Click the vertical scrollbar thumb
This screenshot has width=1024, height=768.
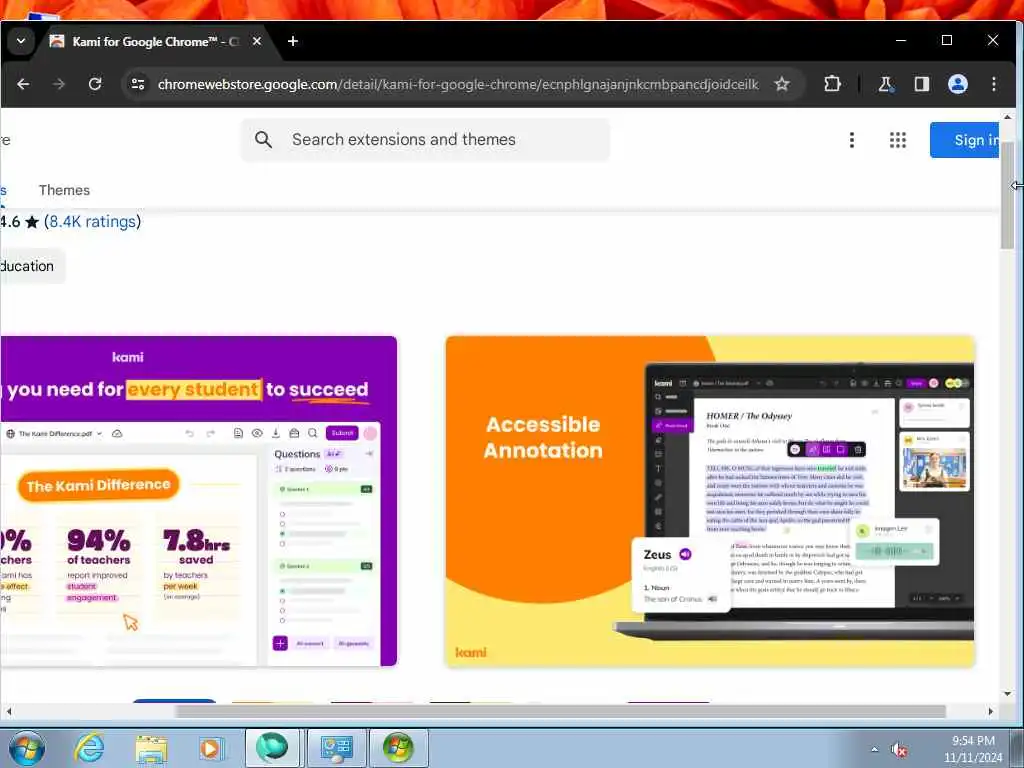click(1007, 195)
